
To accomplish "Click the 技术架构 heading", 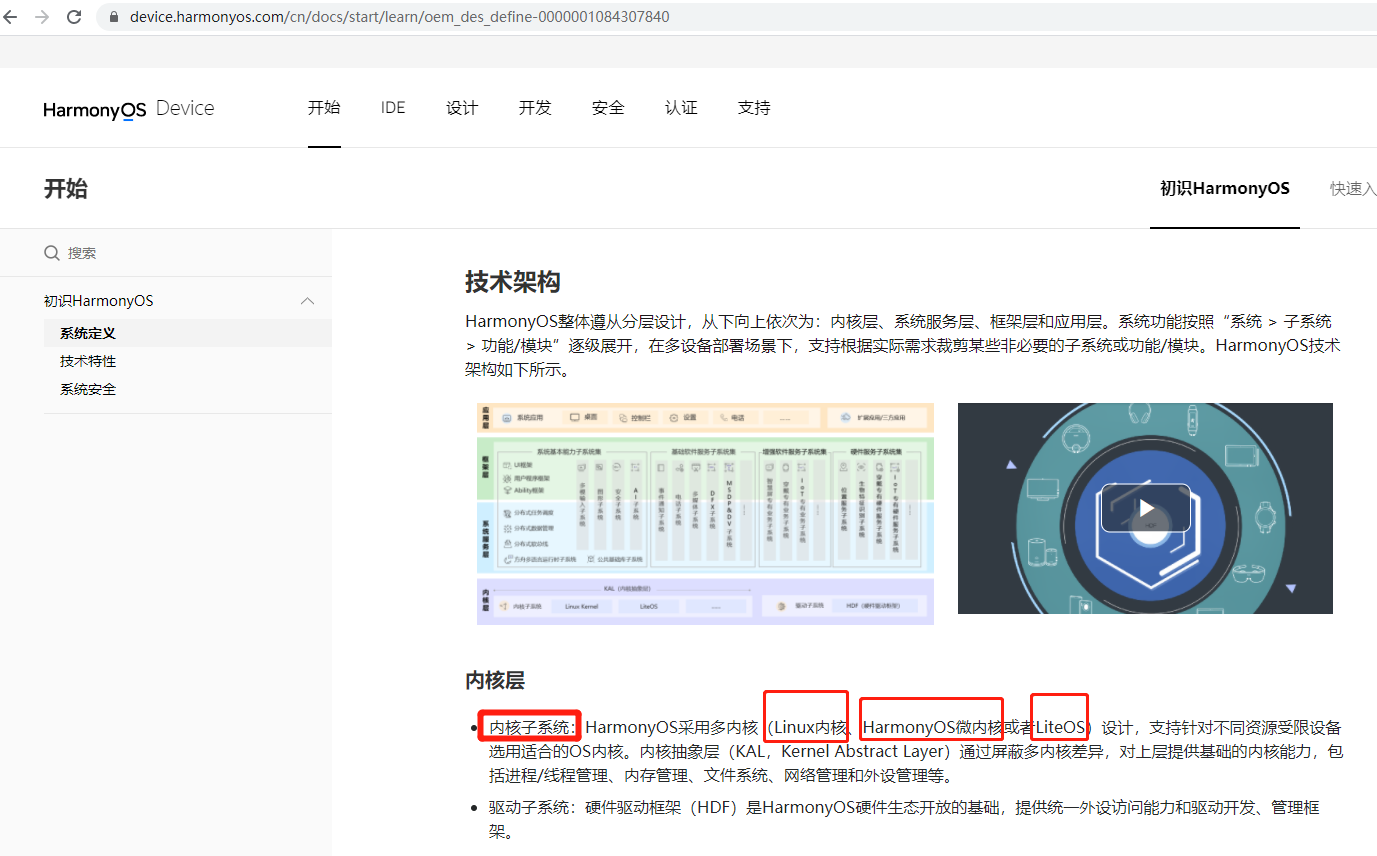I will pyautogui.click(x=513, y=281).
